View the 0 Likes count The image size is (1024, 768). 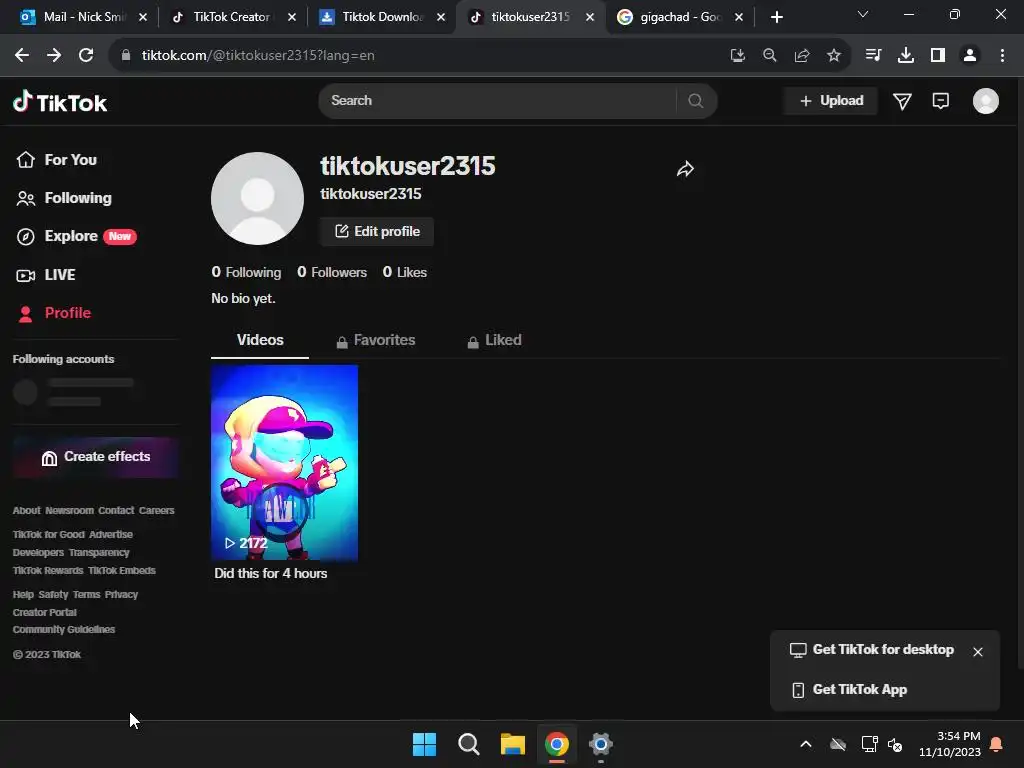404,272
